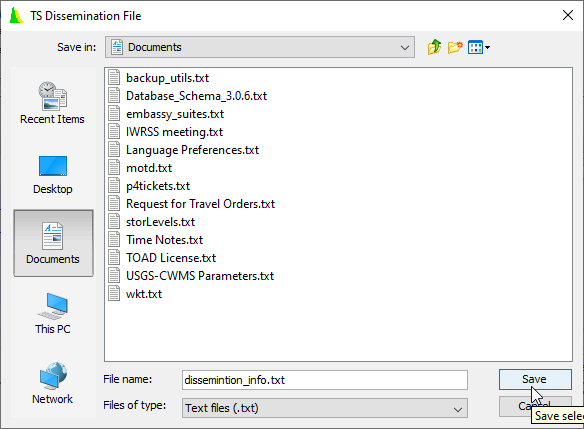Select Documents in the sidebar

53,243
